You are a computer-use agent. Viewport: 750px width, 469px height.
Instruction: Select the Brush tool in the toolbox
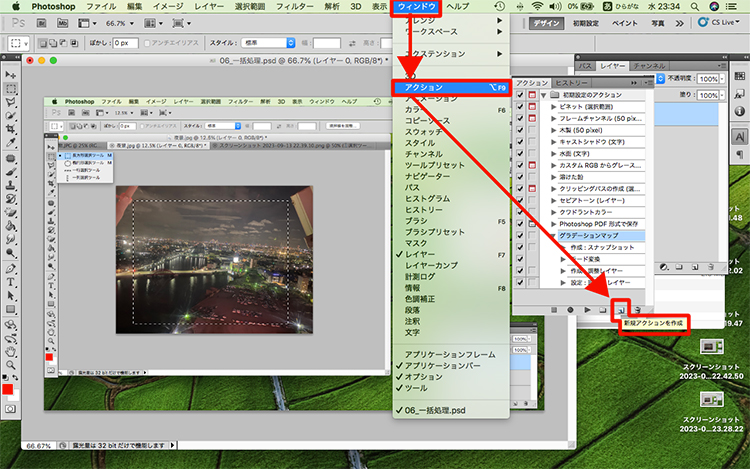[11, 172]
